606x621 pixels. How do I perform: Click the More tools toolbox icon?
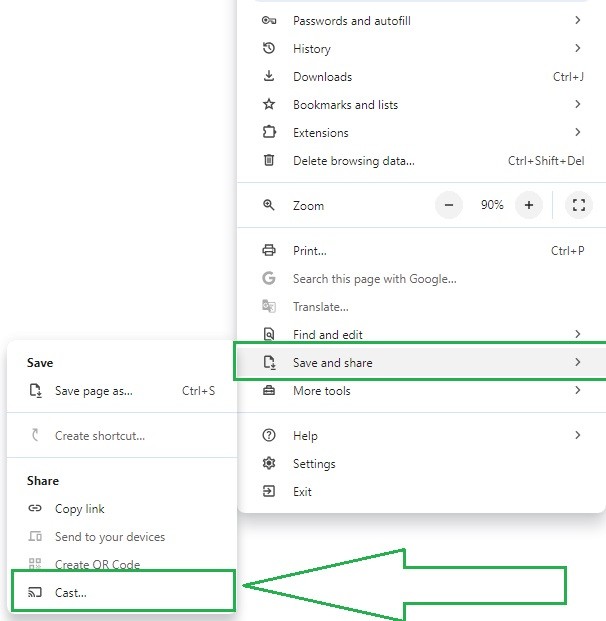pyautogui.click(x=269, y=391)
